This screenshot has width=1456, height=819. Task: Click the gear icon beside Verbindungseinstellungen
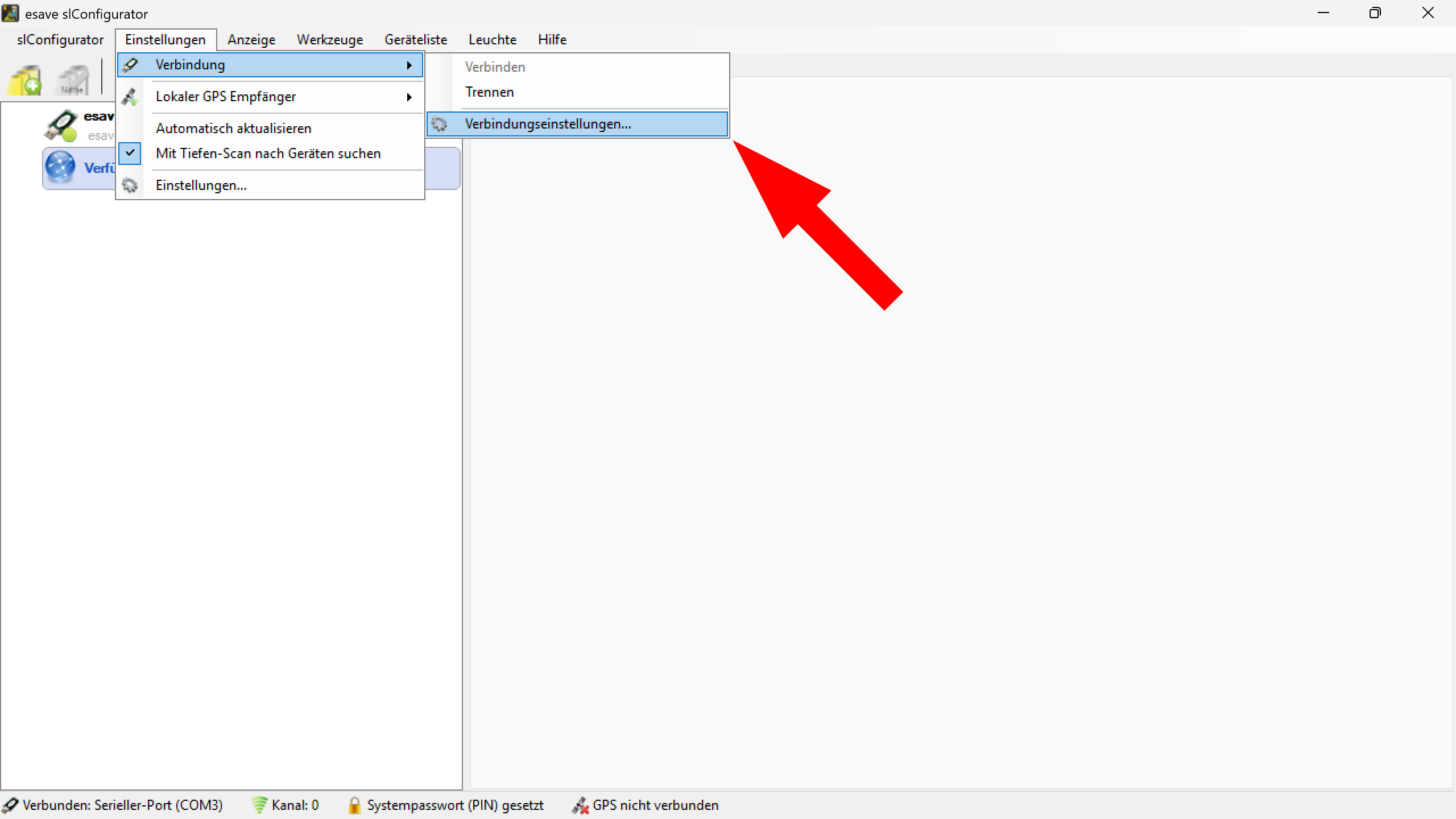(x=439, y=124)
